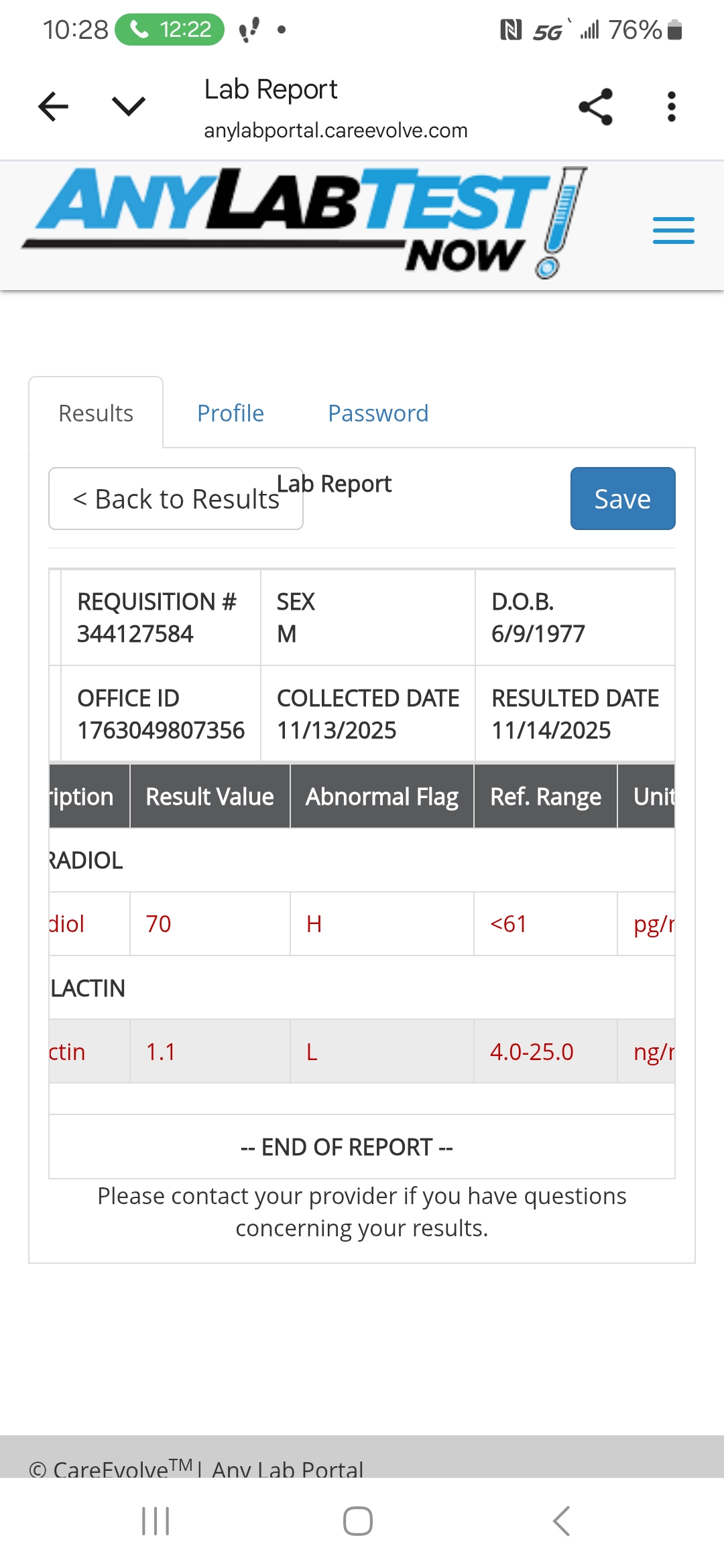The width and height of the screenshot is (724, 1568).
Task: Click the Result Value column header
Action: click(210, 797)
